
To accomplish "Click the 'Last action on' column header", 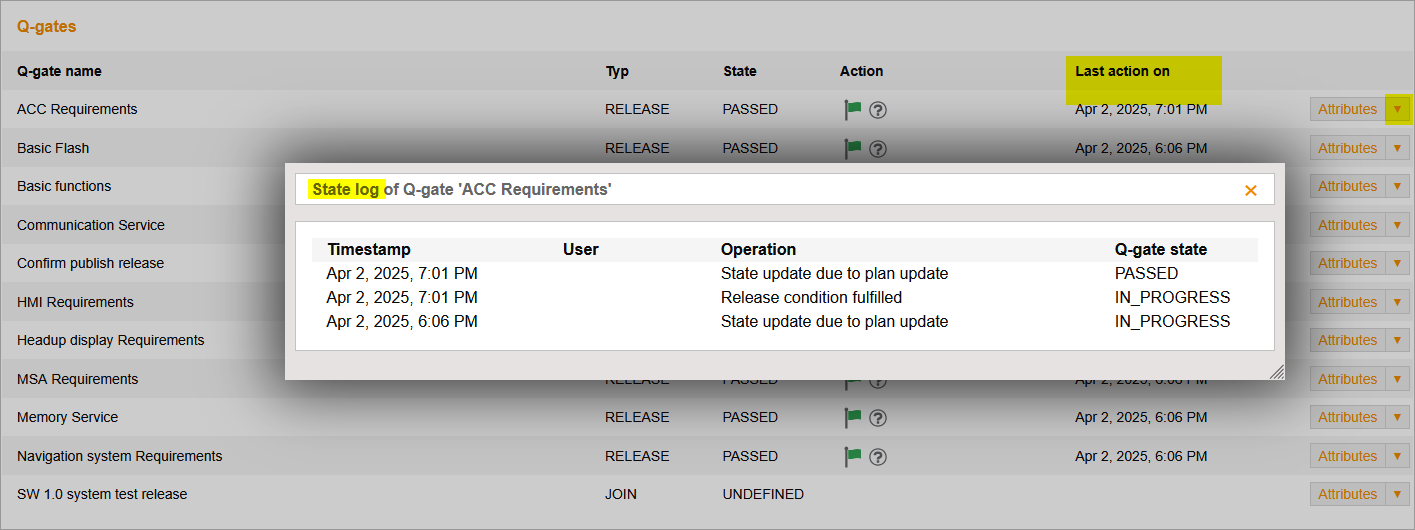I will tap(1122, 71).
